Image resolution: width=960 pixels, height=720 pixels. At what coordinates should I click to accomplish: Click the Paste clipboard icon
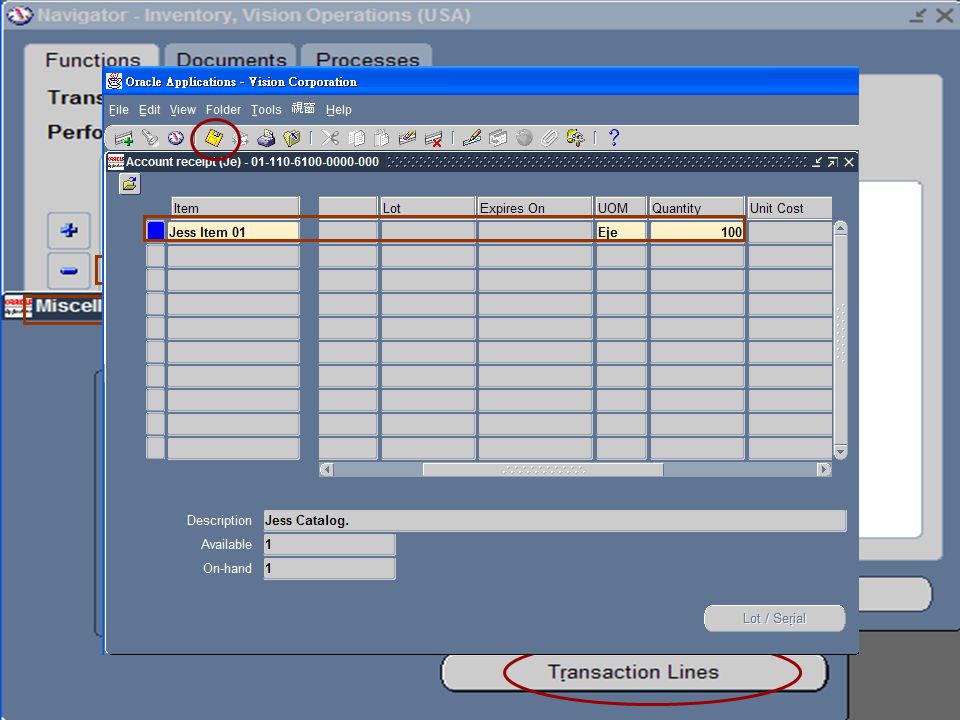[x=381, y=138]
